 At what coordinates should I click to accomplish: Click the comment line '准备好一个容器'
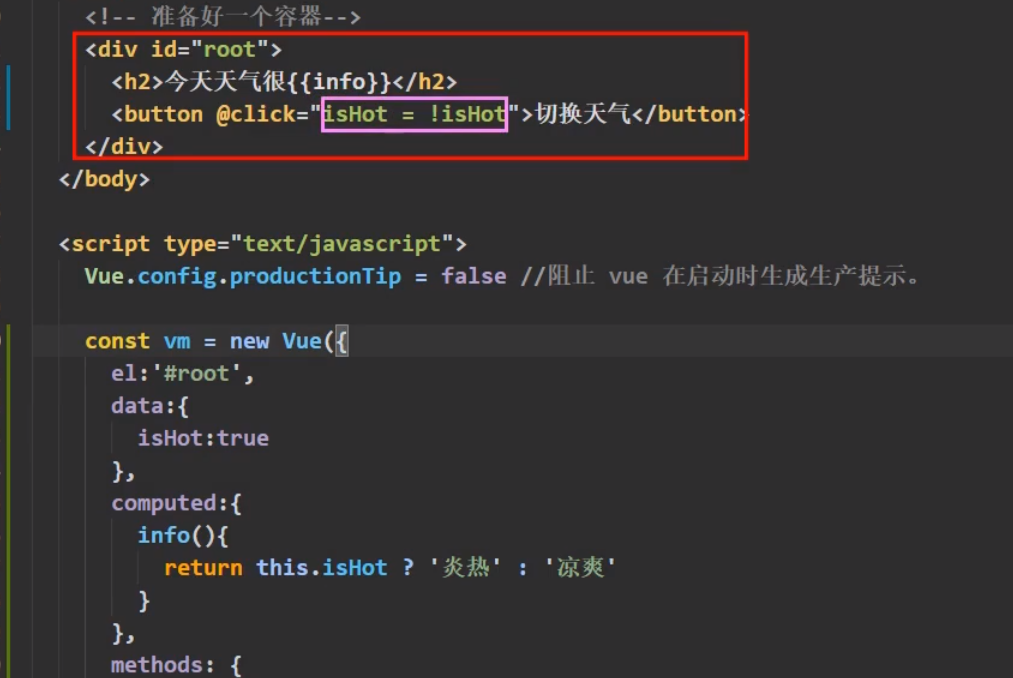[x=223, y=17]
